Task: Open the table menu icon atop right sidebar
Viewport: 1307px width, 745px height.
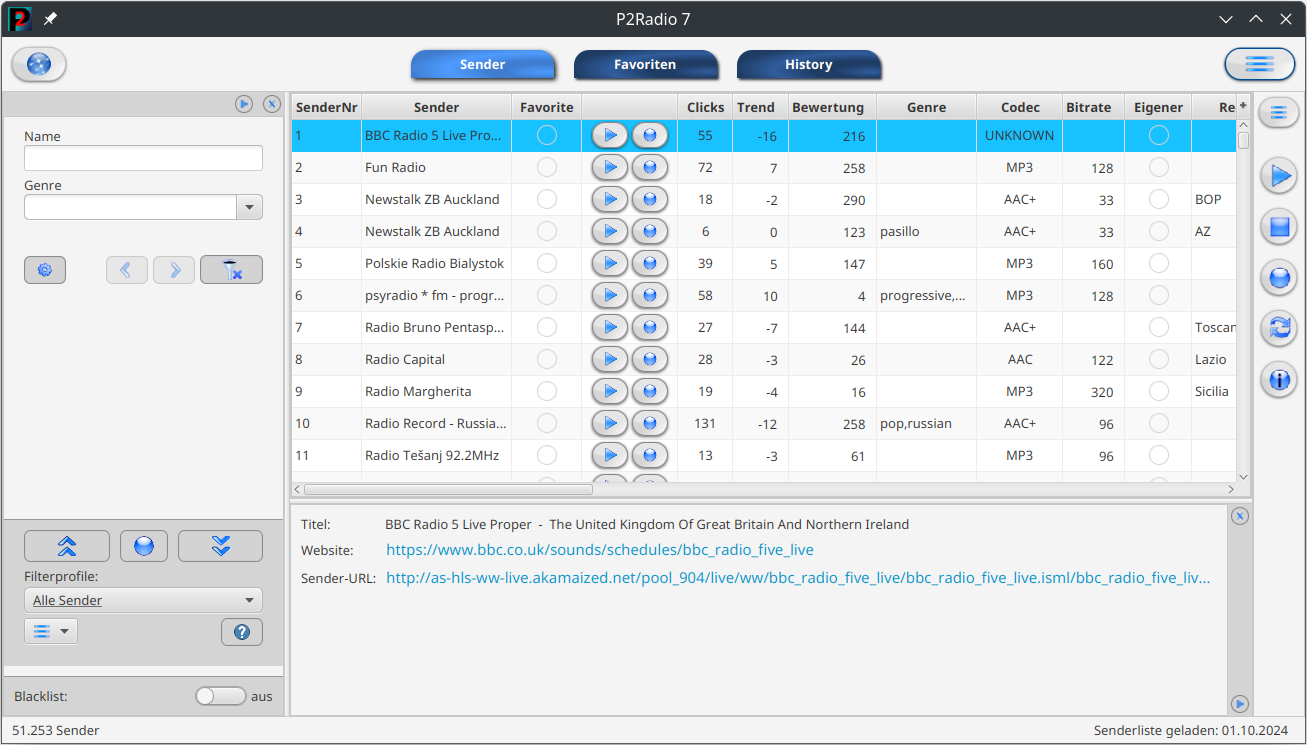Action: (1278, 113)
